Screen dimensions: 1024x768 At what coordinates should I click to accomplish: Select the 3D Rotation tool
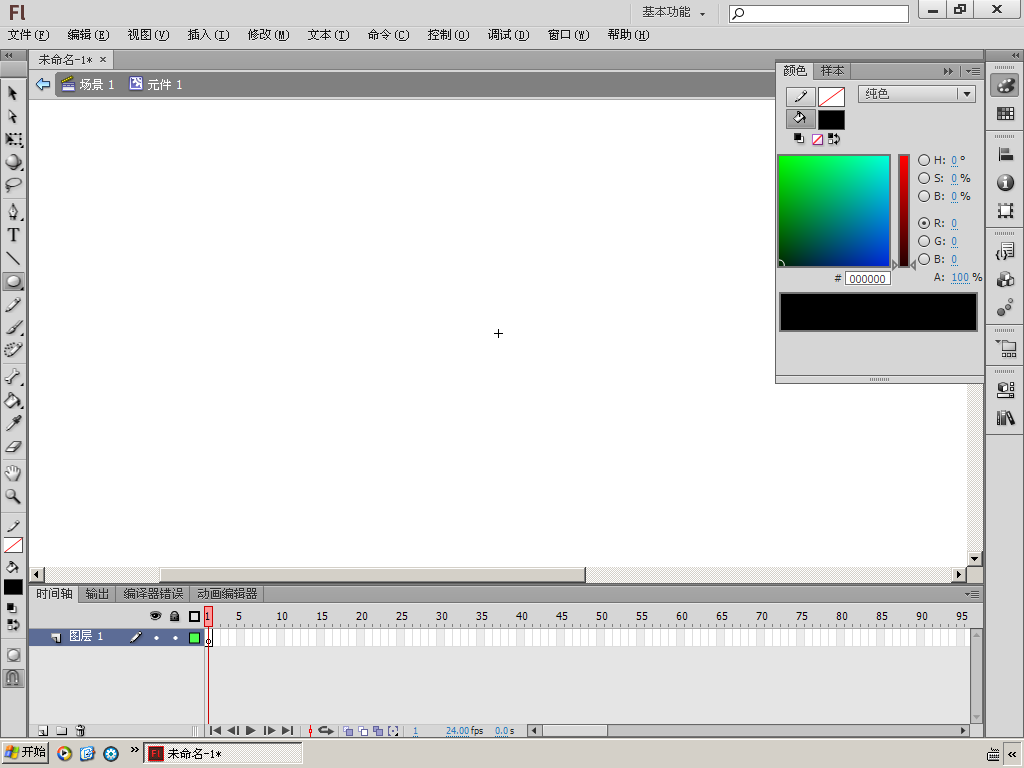(x=13, y=162)
